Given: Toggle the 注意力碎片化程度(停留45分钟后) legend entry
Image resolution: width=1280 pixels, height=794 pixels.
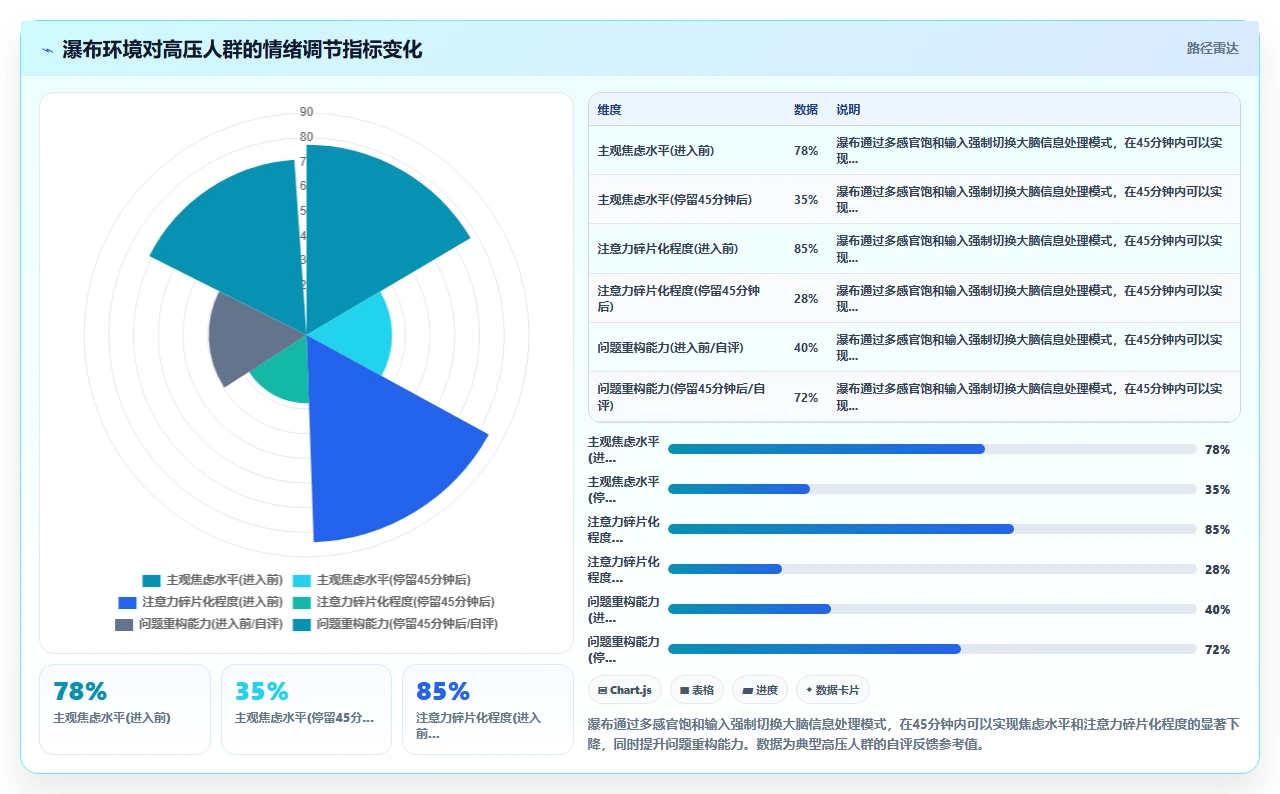Looking at the screenshot, I should click(393, 602).
